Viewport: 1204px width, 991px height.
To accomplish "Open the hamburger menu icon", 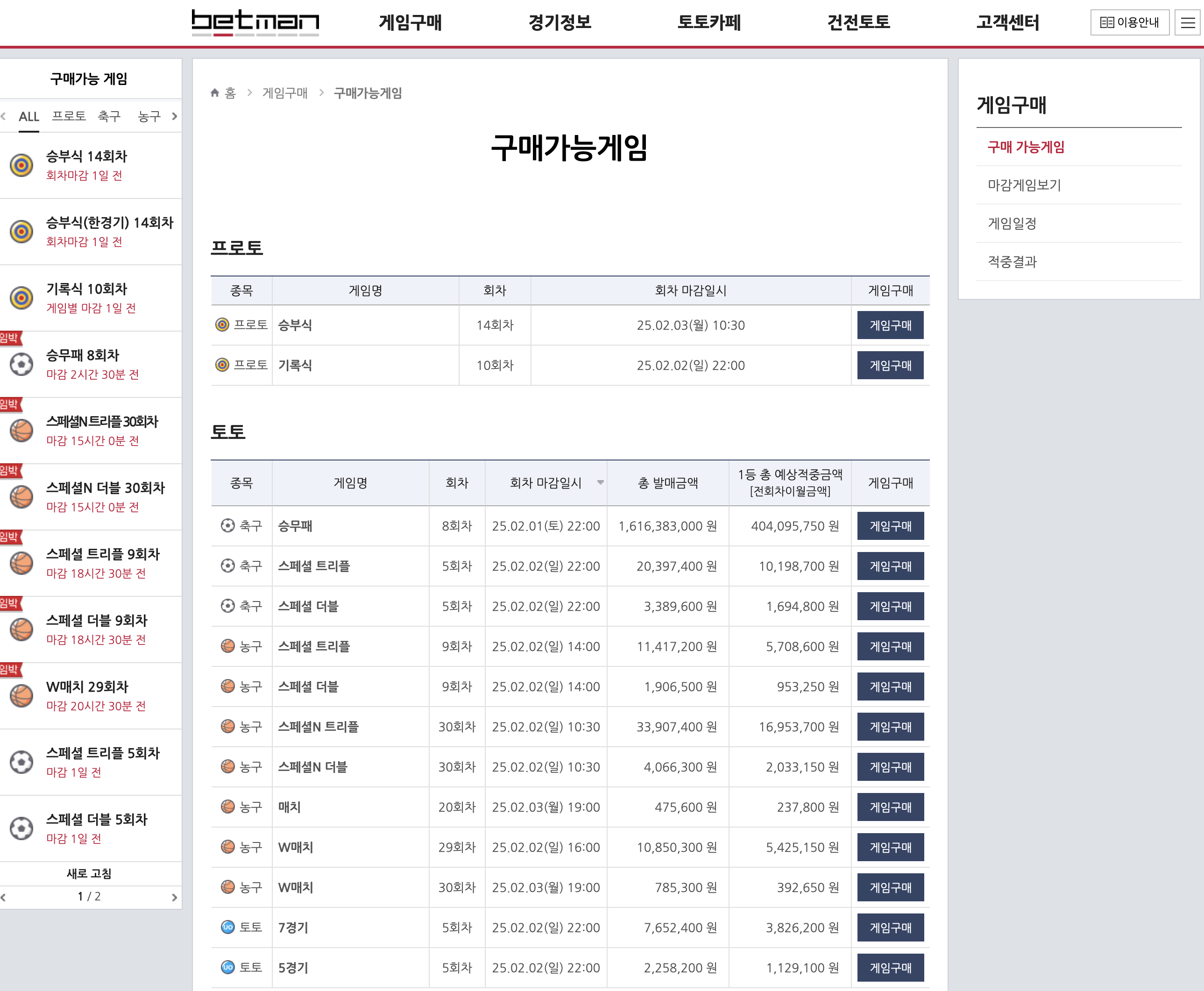I will tap(1188, 23).
